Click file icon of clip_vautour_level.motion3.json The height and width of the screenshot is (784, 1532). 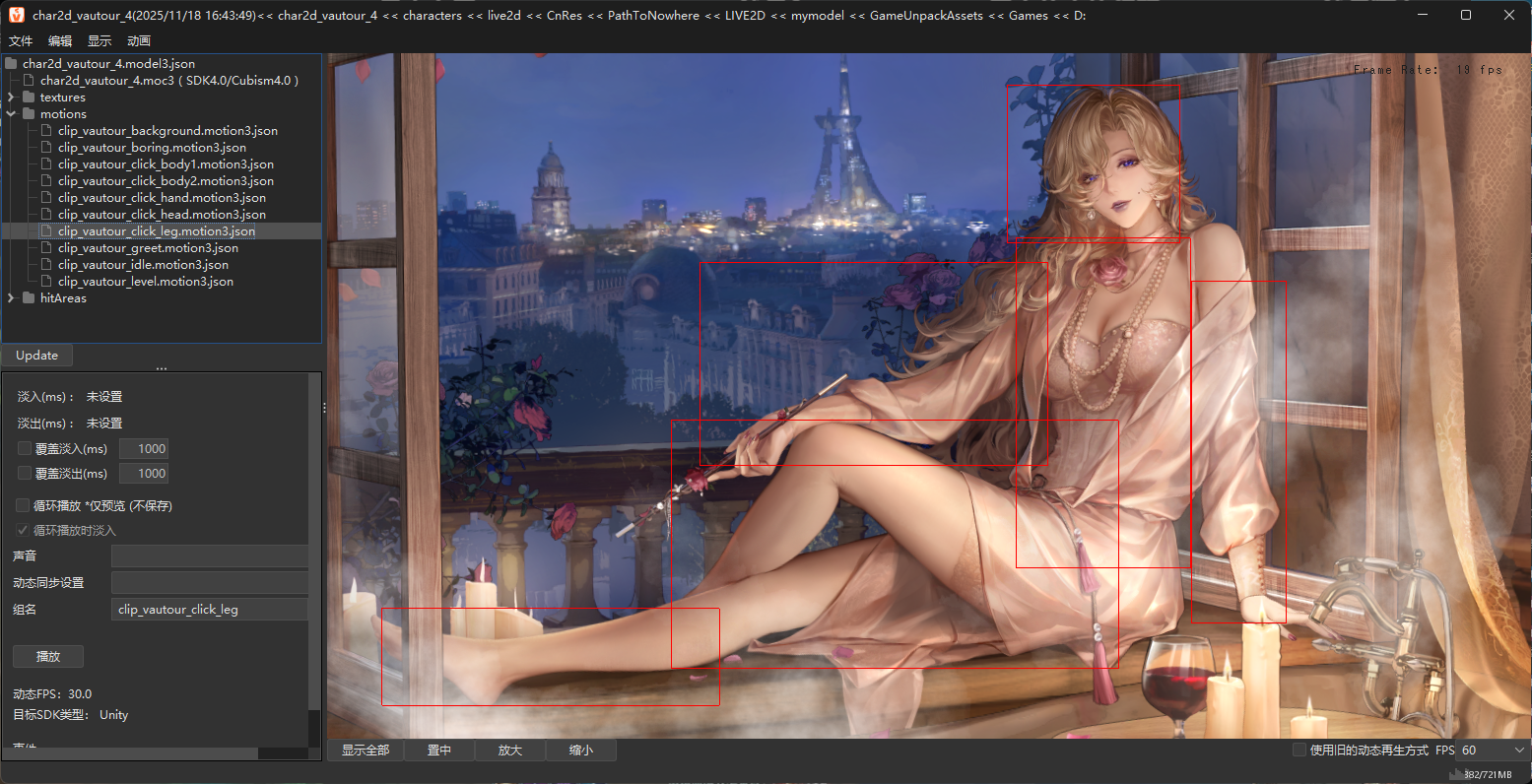coord(46,282)
